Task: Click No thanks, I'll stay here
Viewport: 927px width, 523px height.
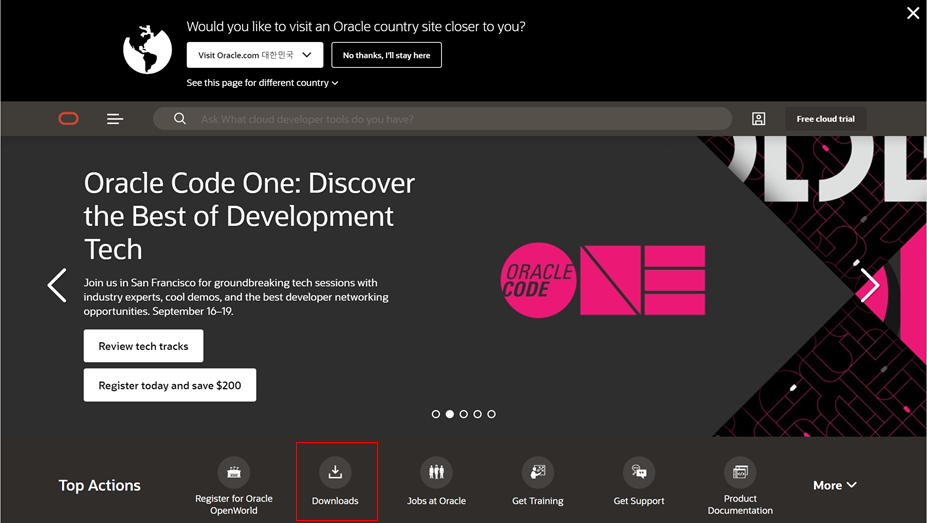Action: click(386, 55)
